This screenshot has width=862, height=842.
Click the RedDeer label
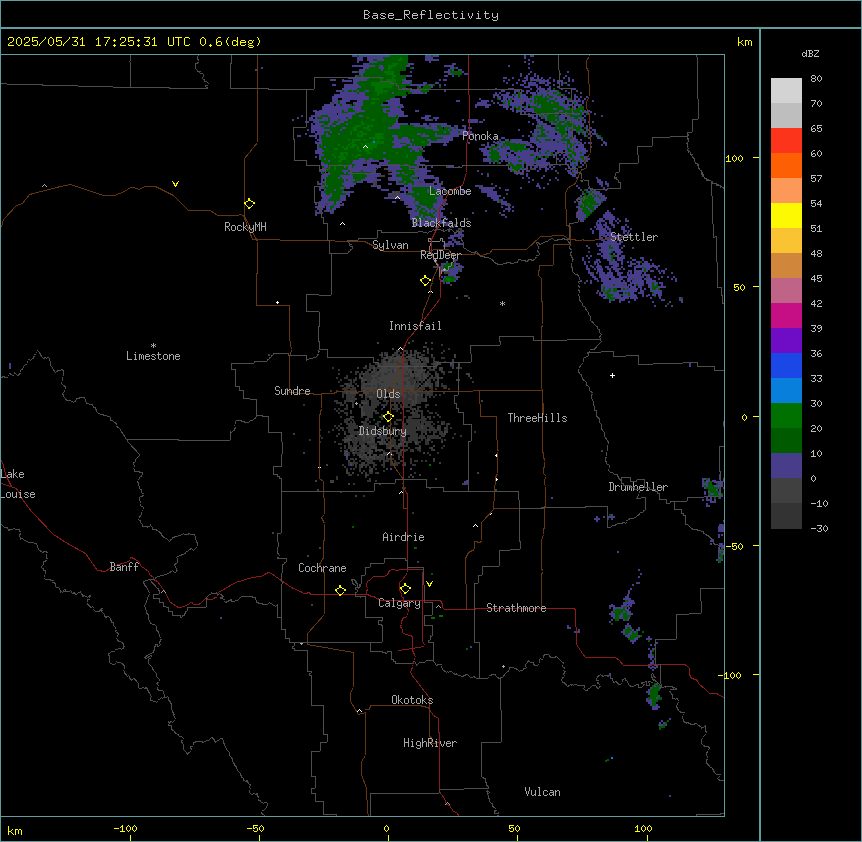[x=440, y=255]
